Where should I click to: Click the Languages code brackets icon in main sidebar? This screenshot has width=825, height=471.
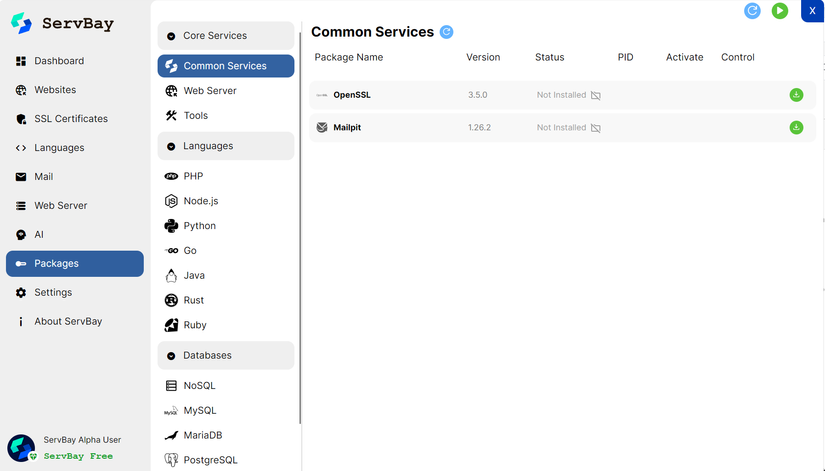[x=21, y=148]
